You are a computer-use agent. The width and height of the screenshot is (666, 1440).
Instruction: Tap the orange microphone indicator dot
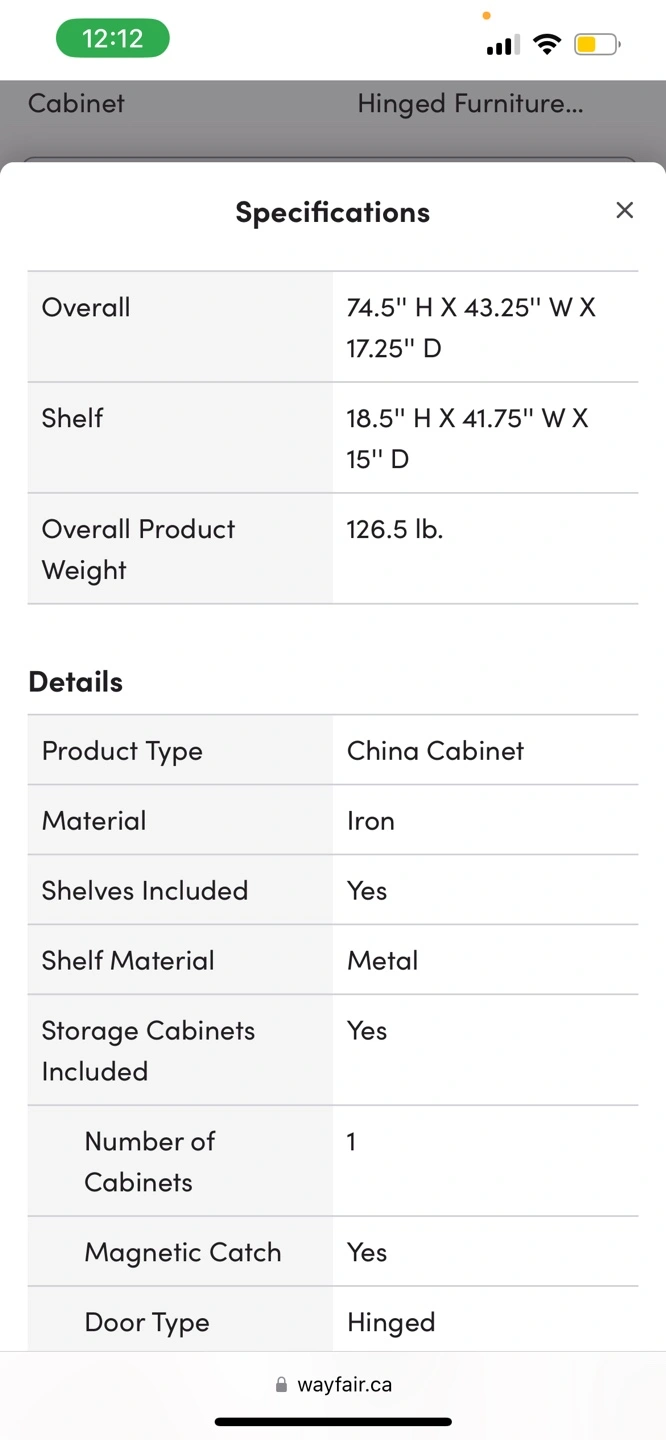[x=486, y=16]
